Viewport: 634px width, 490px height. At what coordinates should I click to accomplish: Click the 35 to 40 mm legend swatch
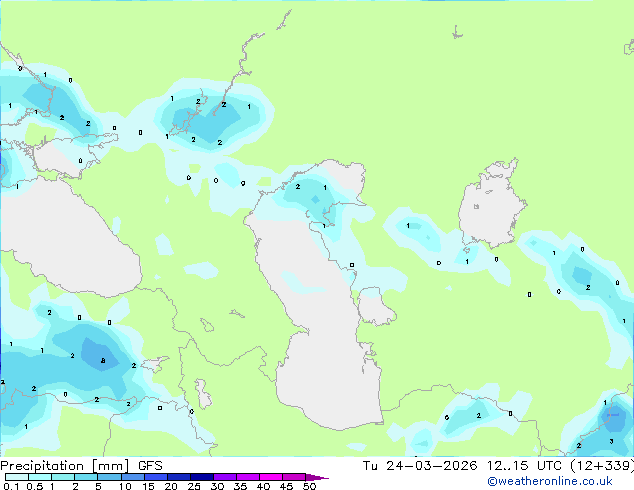point(247,477)
